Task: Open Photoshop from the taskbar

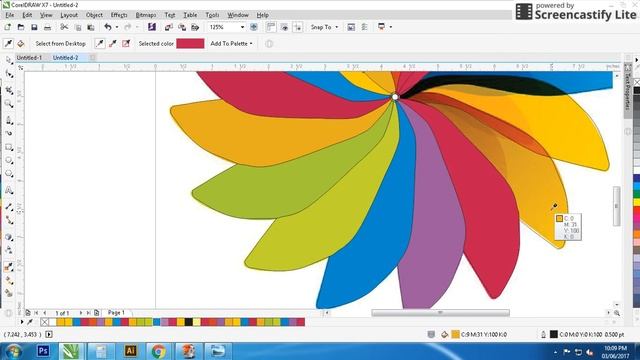Action: [x=43, y=351]
